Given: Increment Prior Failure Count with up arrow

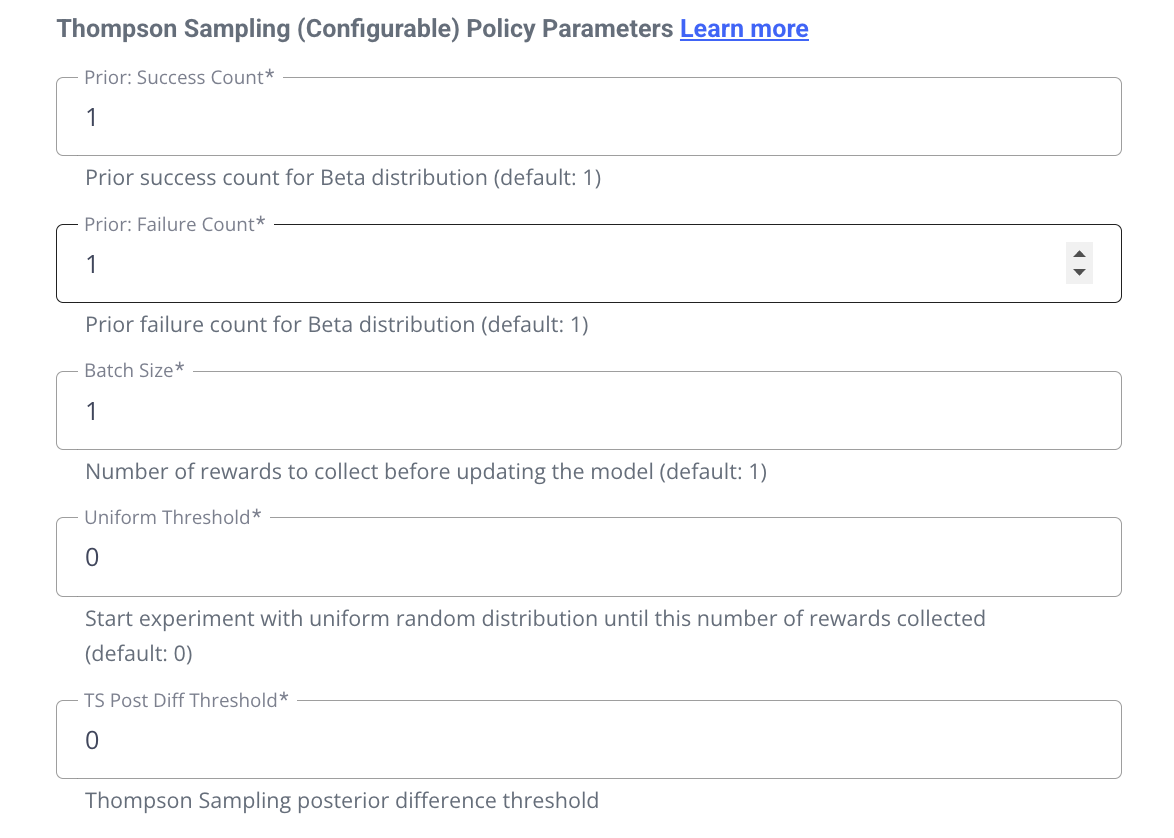Looking at the screenshot, I should (x=1079, y=254).
